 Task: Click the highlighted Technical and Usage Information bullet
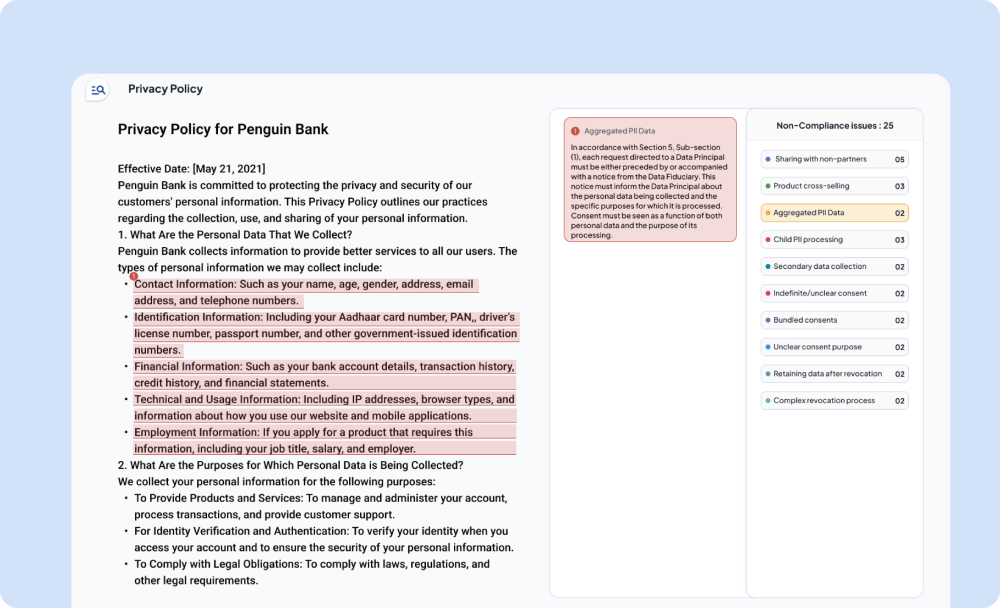pyautogui.click(x=325, y=408)
